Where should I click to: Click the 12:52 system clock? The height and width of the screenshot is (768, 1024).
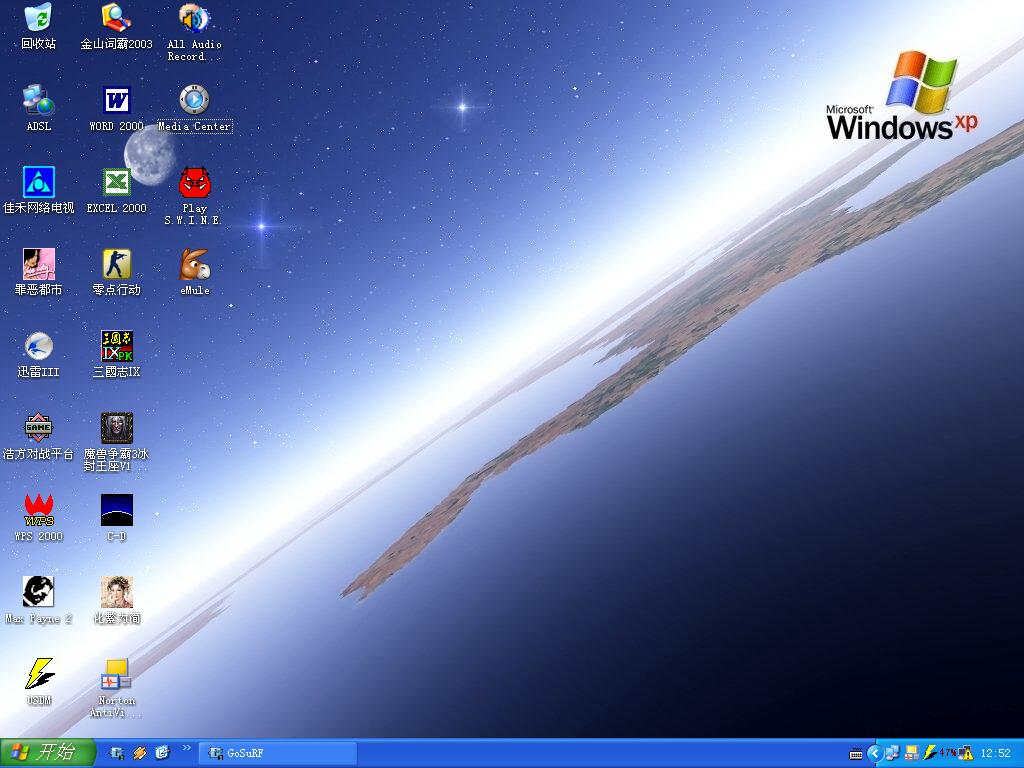(995, 754)
